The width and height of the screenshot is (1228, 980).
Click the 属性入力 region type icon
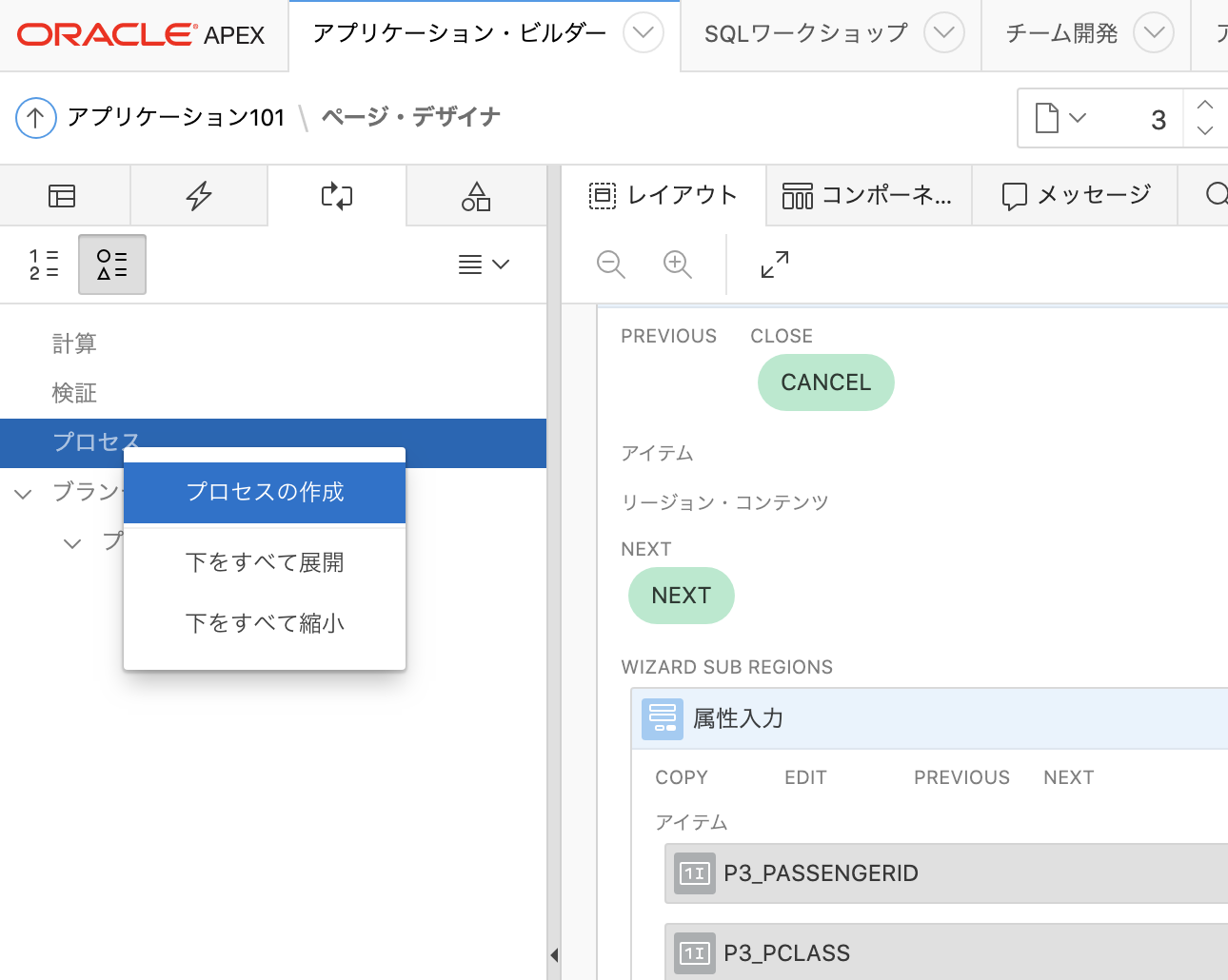(663, 719)
